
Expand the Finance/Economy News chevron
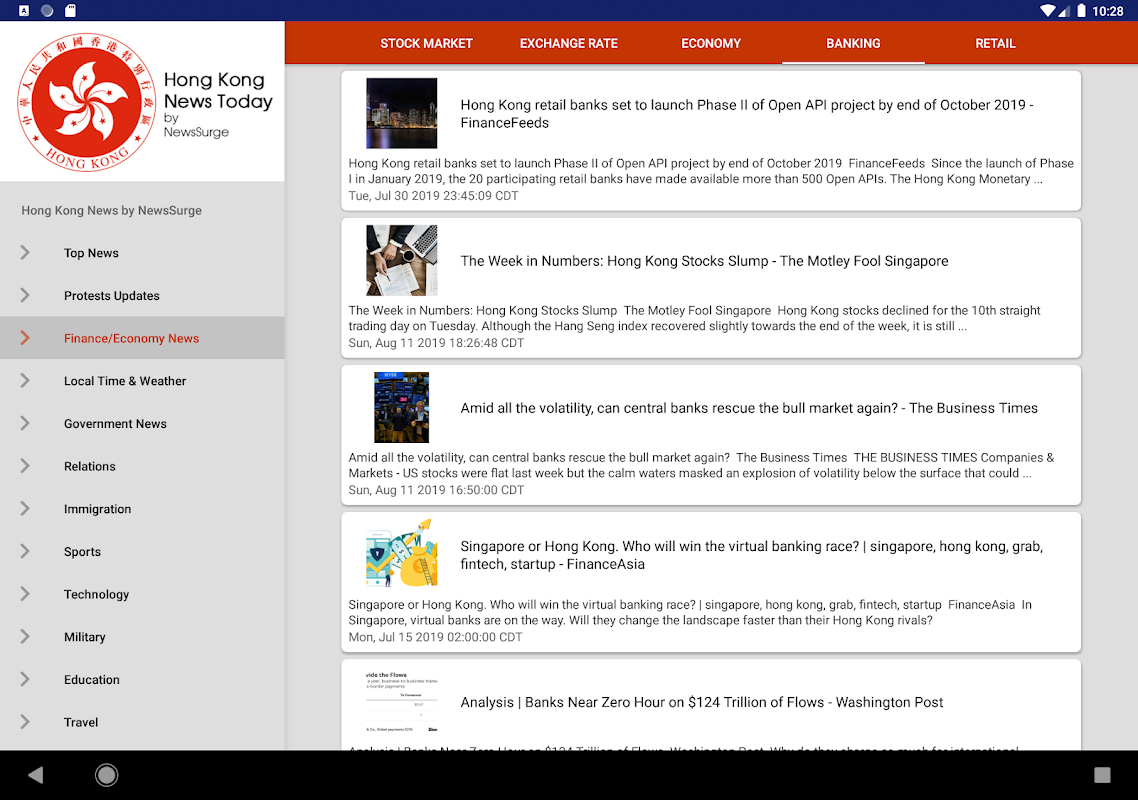click(25, 338)
